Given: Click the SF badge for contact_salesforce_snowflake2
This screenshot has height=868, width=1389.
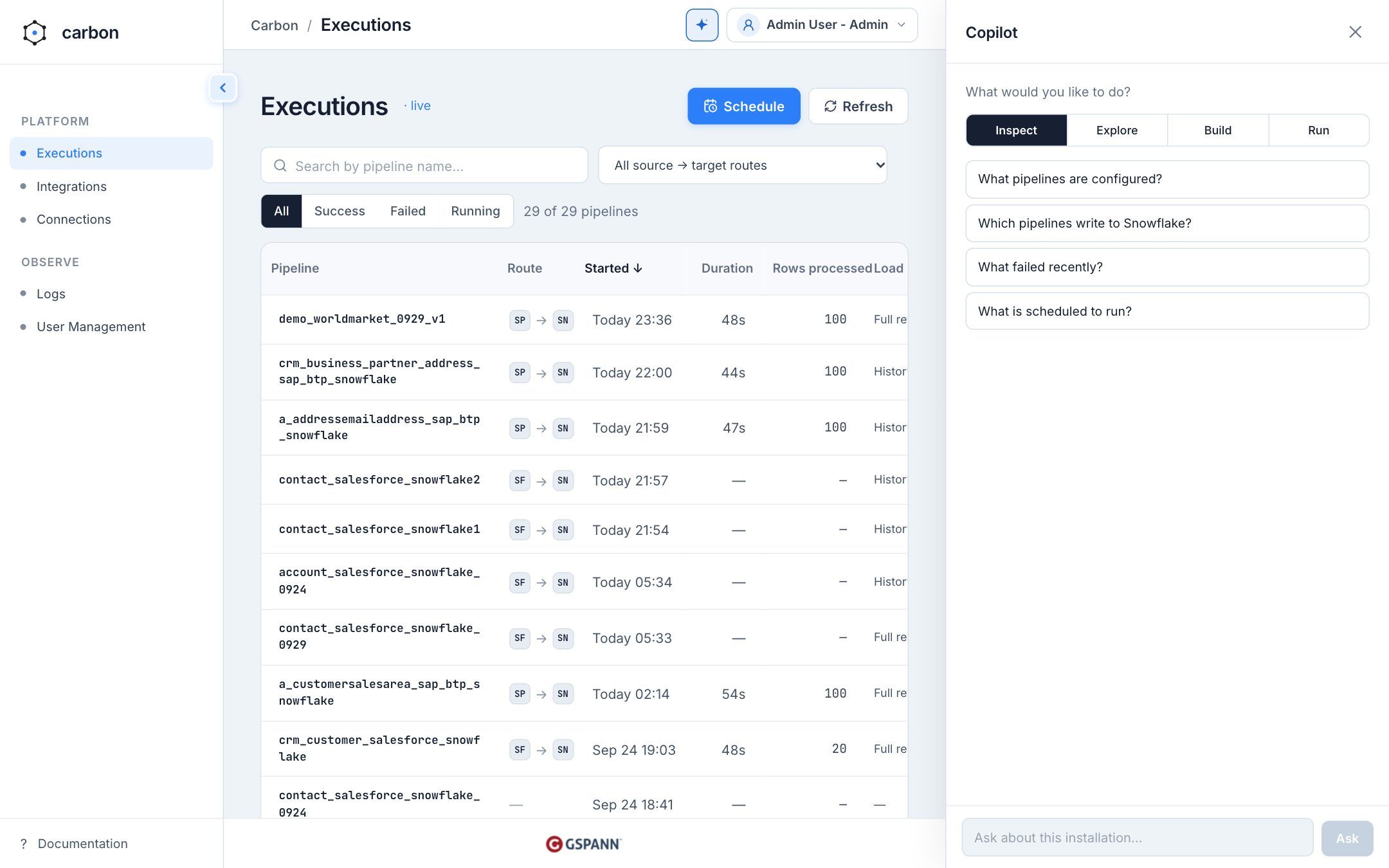Looking at the screenshot, I should pyautogui.click(x=520, y=480).
